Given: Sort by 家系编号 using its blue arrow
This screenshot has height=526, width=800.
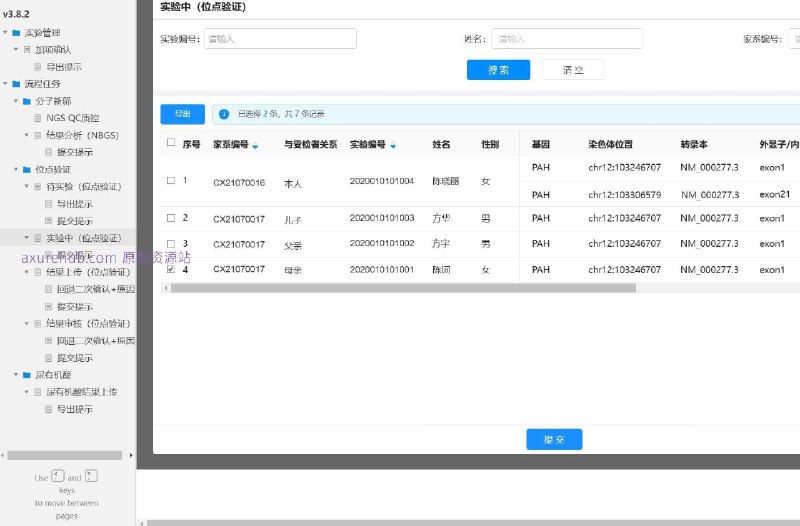Looking at the screenshot, I should (255, 146).
